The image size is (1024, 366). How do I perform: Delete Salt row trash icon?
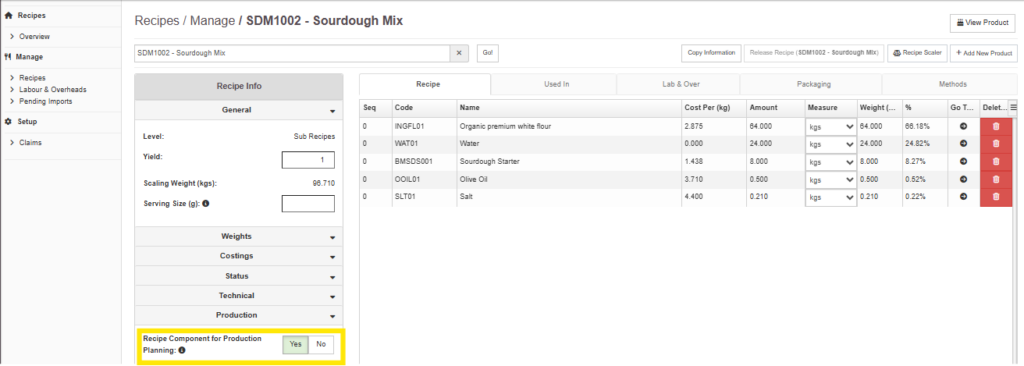click(x=996, y=196)
